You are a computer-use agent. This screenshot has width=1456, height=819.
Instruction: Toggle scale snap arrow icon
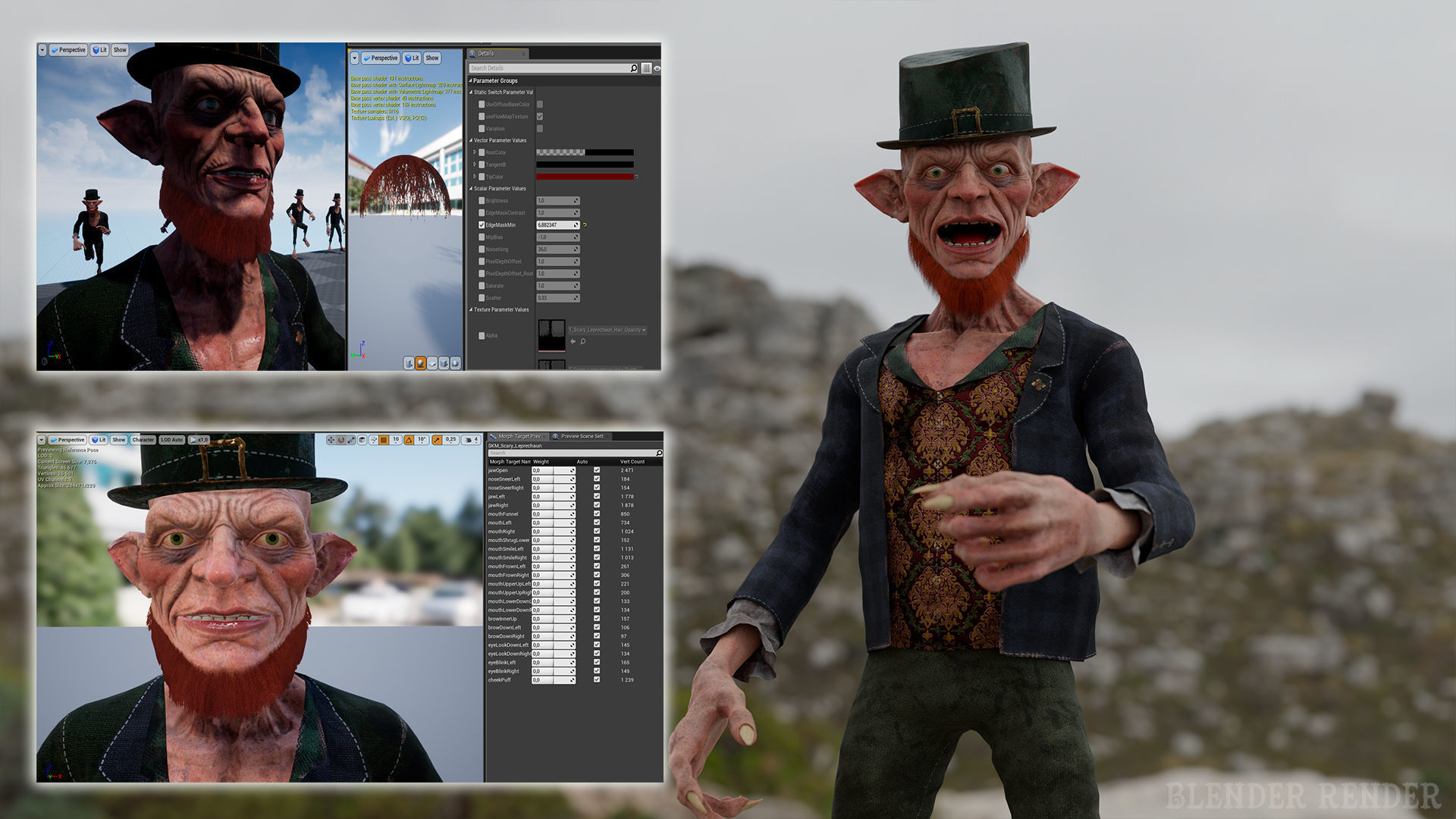[437, 440]
